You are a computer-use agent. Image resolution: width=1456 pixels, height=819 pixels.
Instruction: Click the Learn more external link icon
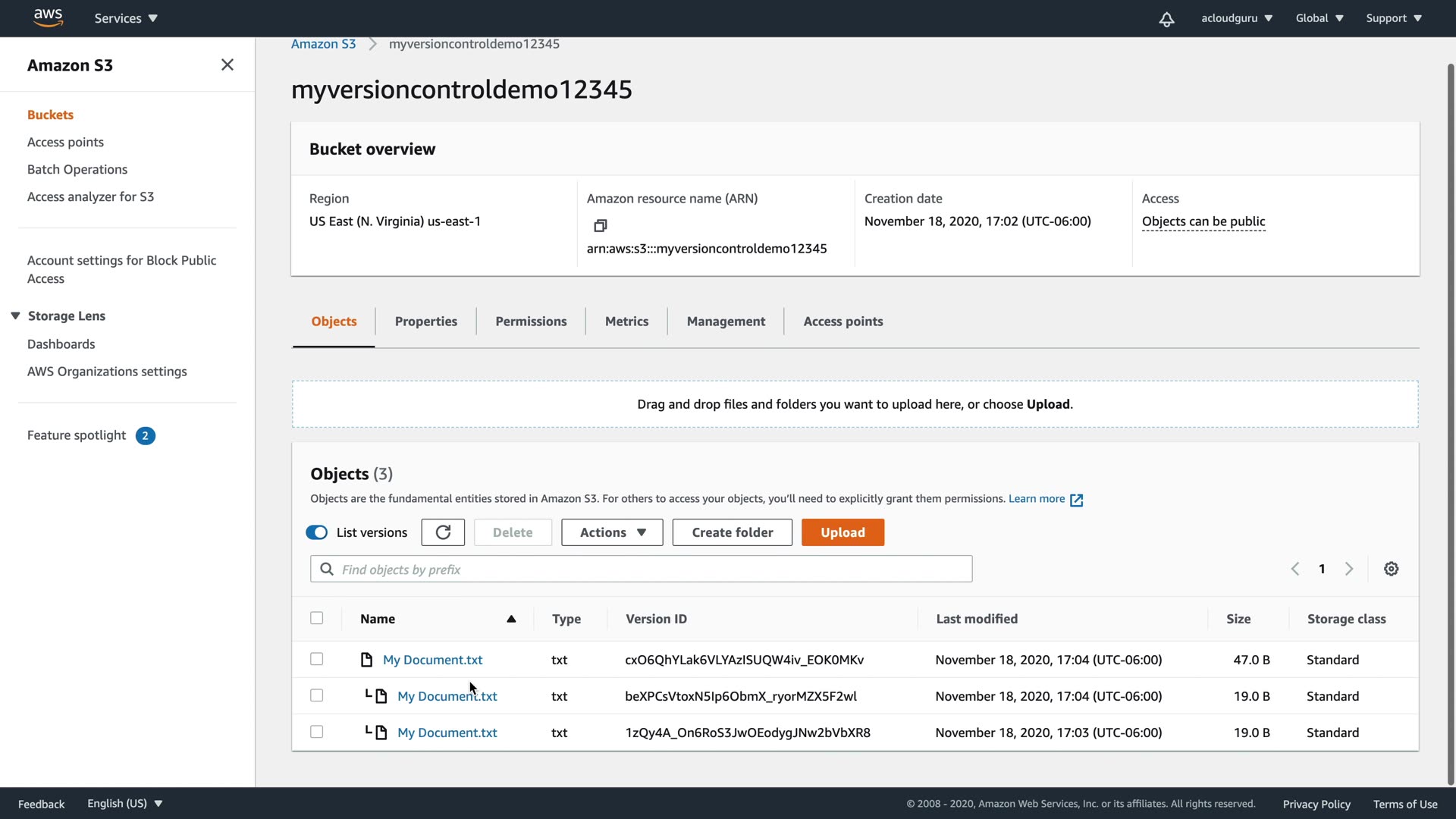[x=1076, y=500]
